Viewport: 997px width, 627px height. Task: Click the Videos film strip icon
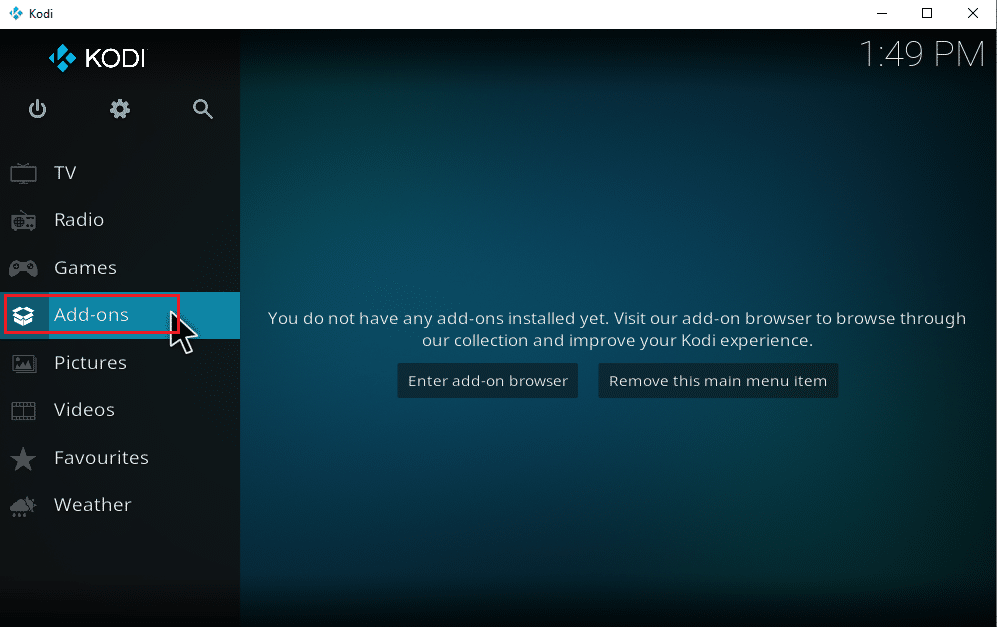[24, 411]
